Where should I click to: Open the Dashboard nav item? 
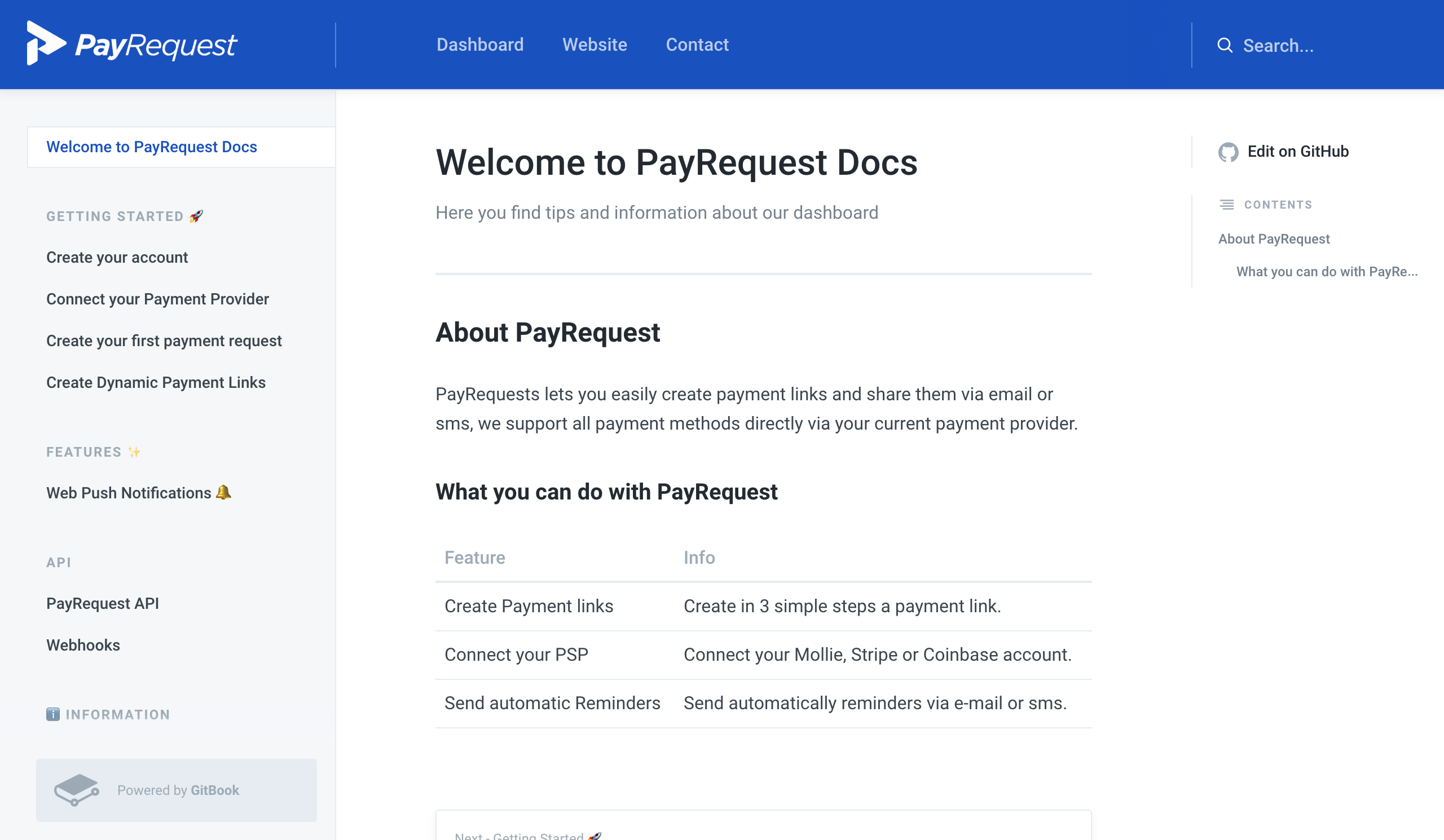click(x=479, y=45)
